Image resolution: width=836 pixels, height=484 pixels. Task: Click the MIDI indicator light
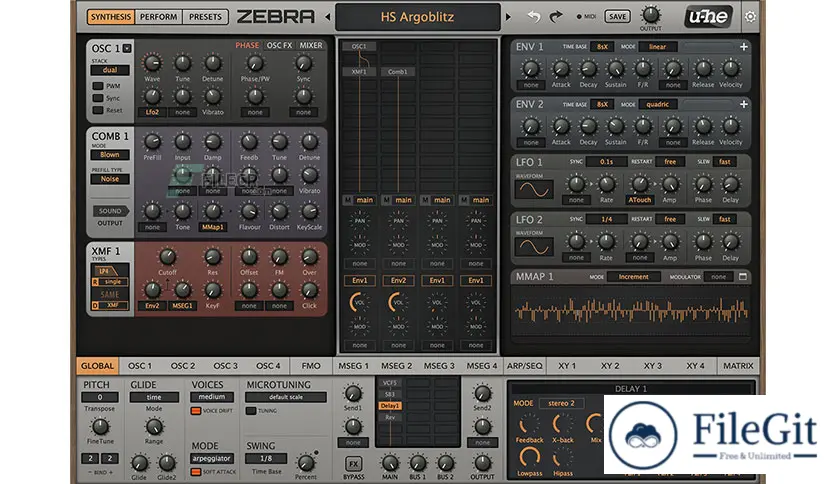coord(579,17)
